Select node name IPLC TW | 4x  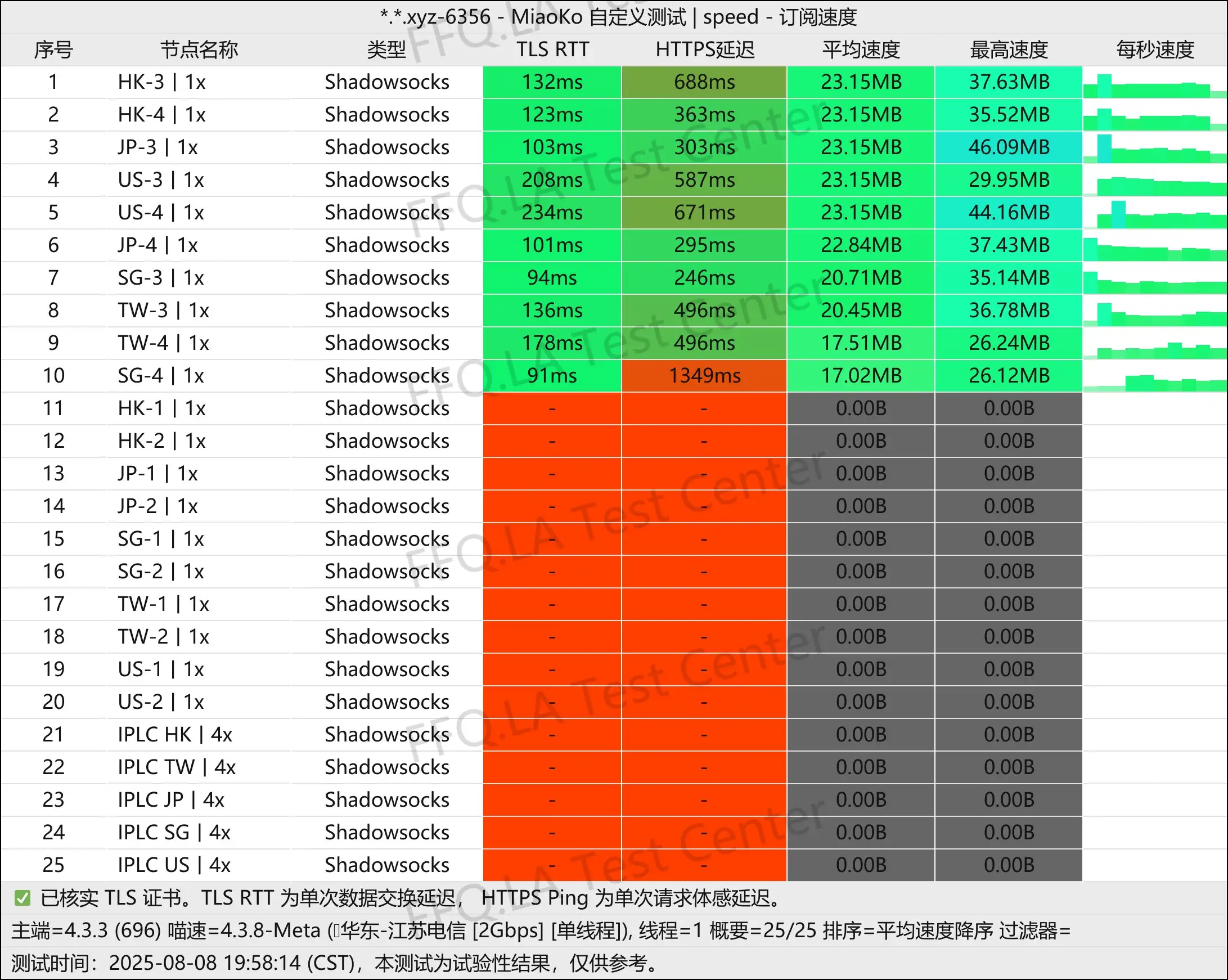coord(177,767)
